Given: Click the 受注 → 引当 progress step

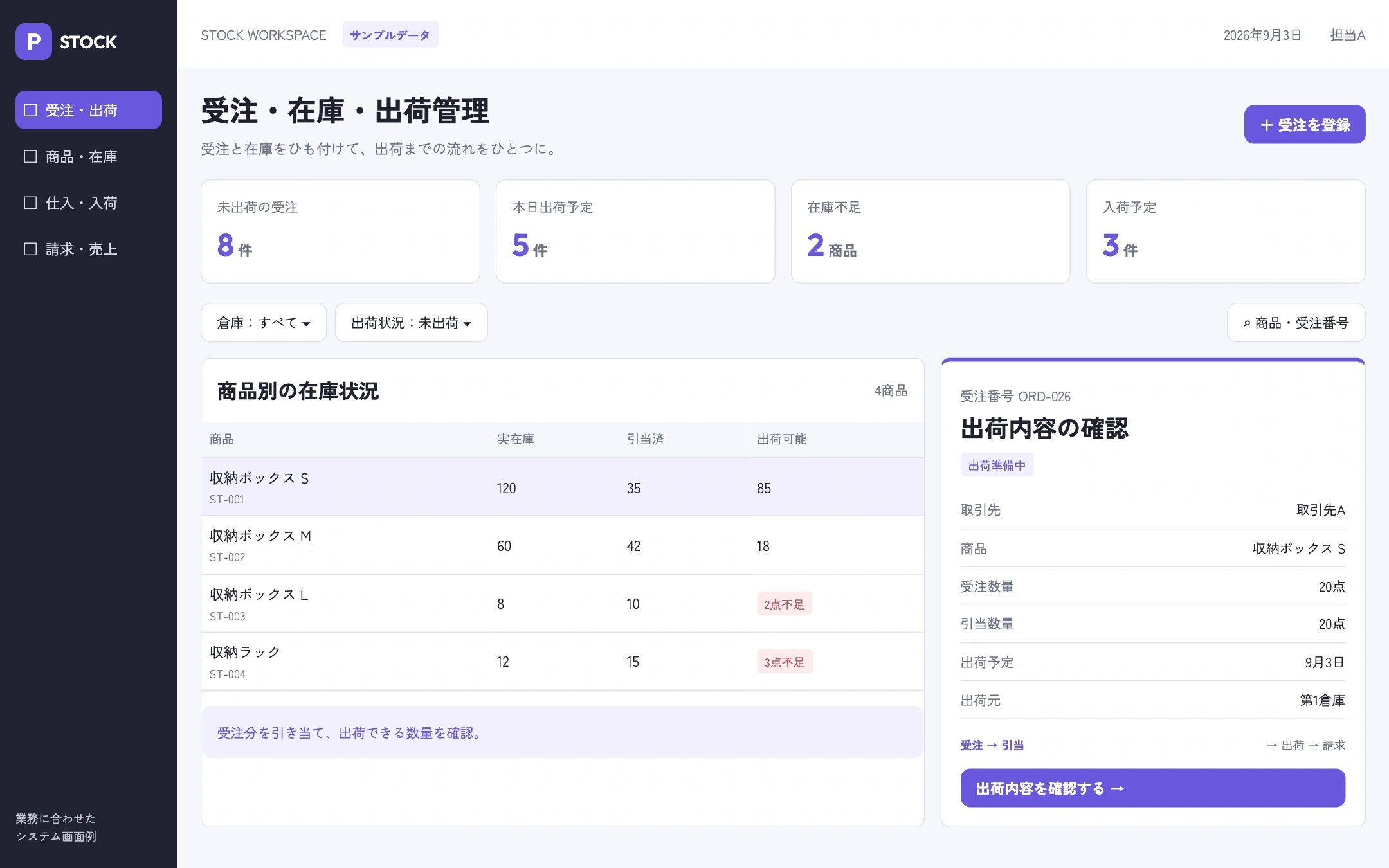Looking at the screenshot, I should point(992,745).
